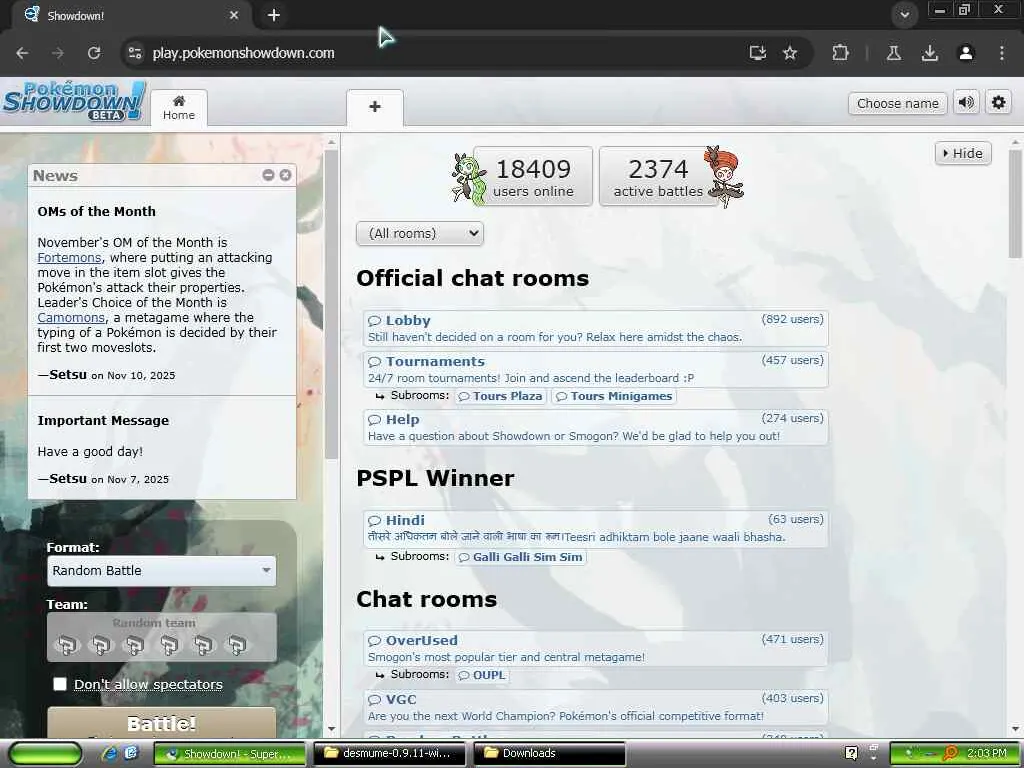1024x768 pixels.
Task: Click the address bar URL
Action: click(244, 53)
